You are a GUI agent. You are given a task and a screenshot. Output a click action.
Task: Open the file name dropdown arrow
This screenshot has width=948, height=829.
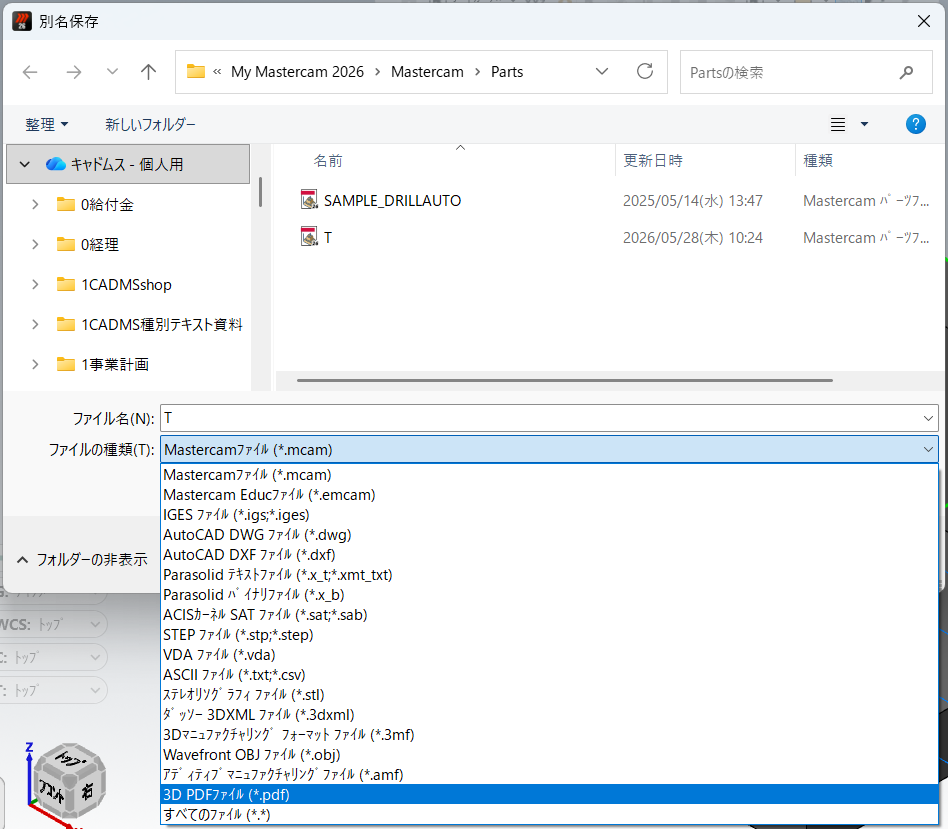[928, 418]
